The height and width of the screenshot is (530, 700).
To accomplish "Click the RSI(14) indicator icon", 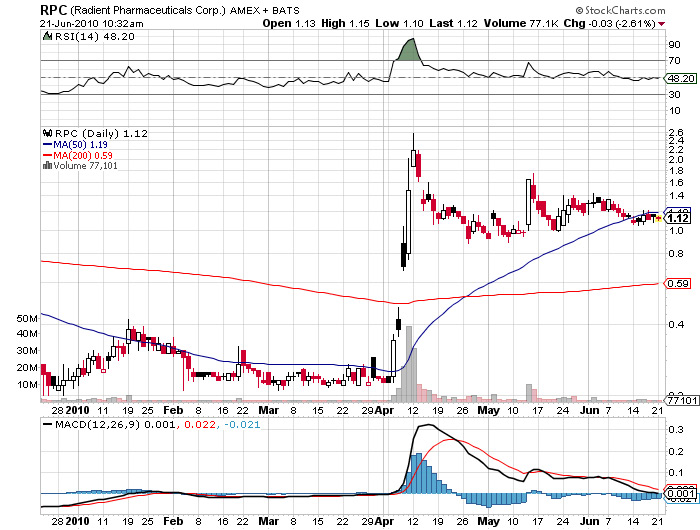I will [x=47, y=36].
